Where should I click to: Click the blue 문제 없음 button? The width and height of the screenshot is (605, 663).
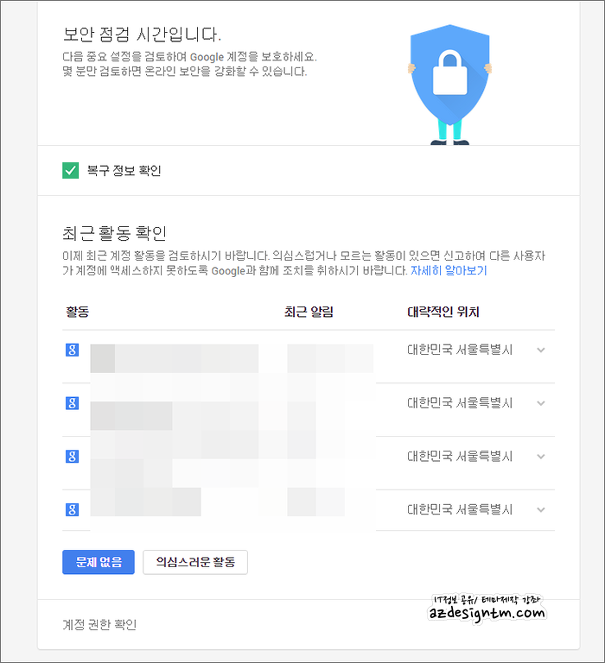click(99, 562)
